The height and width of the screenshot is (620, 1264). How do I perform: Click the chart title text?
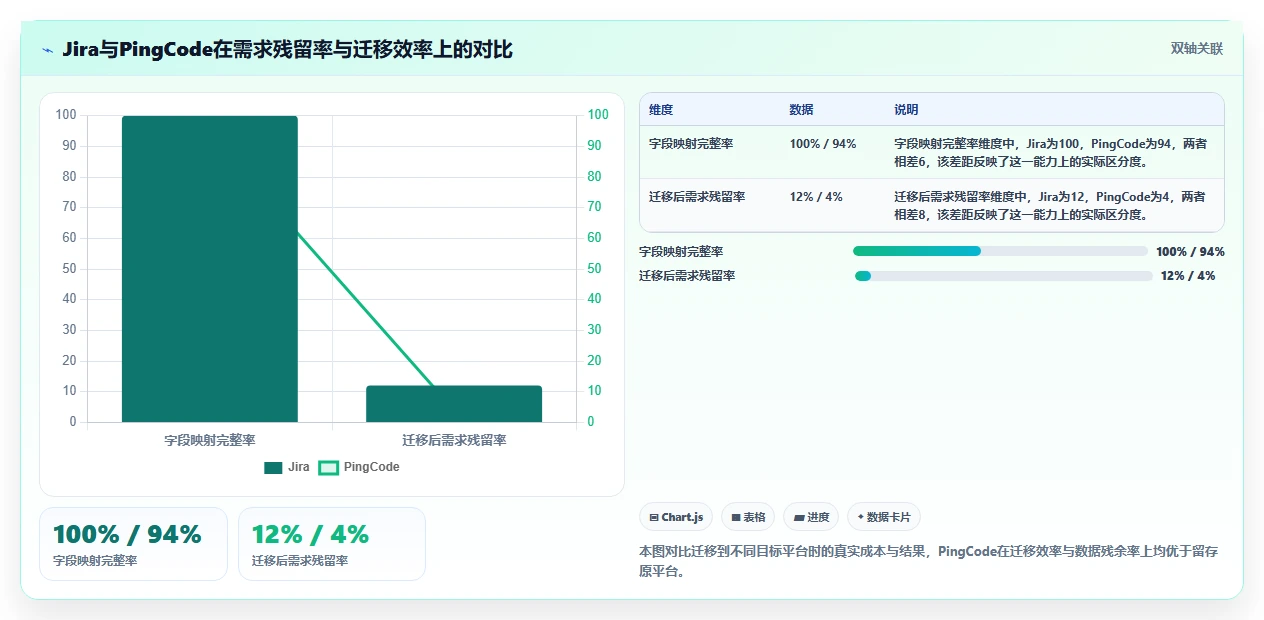[287, 49]
